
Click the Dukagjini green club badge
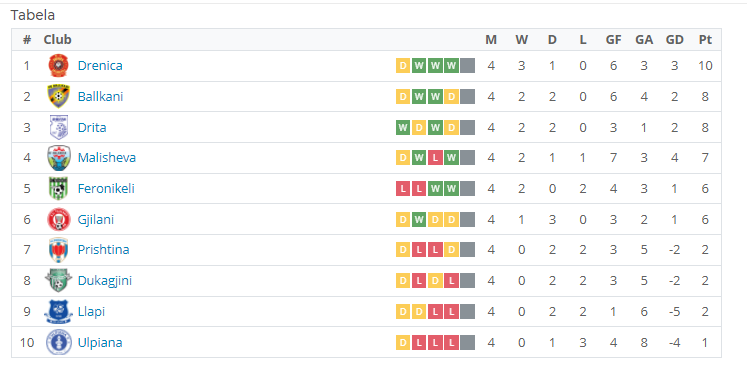pyautogui.click(x=59, y=281)
